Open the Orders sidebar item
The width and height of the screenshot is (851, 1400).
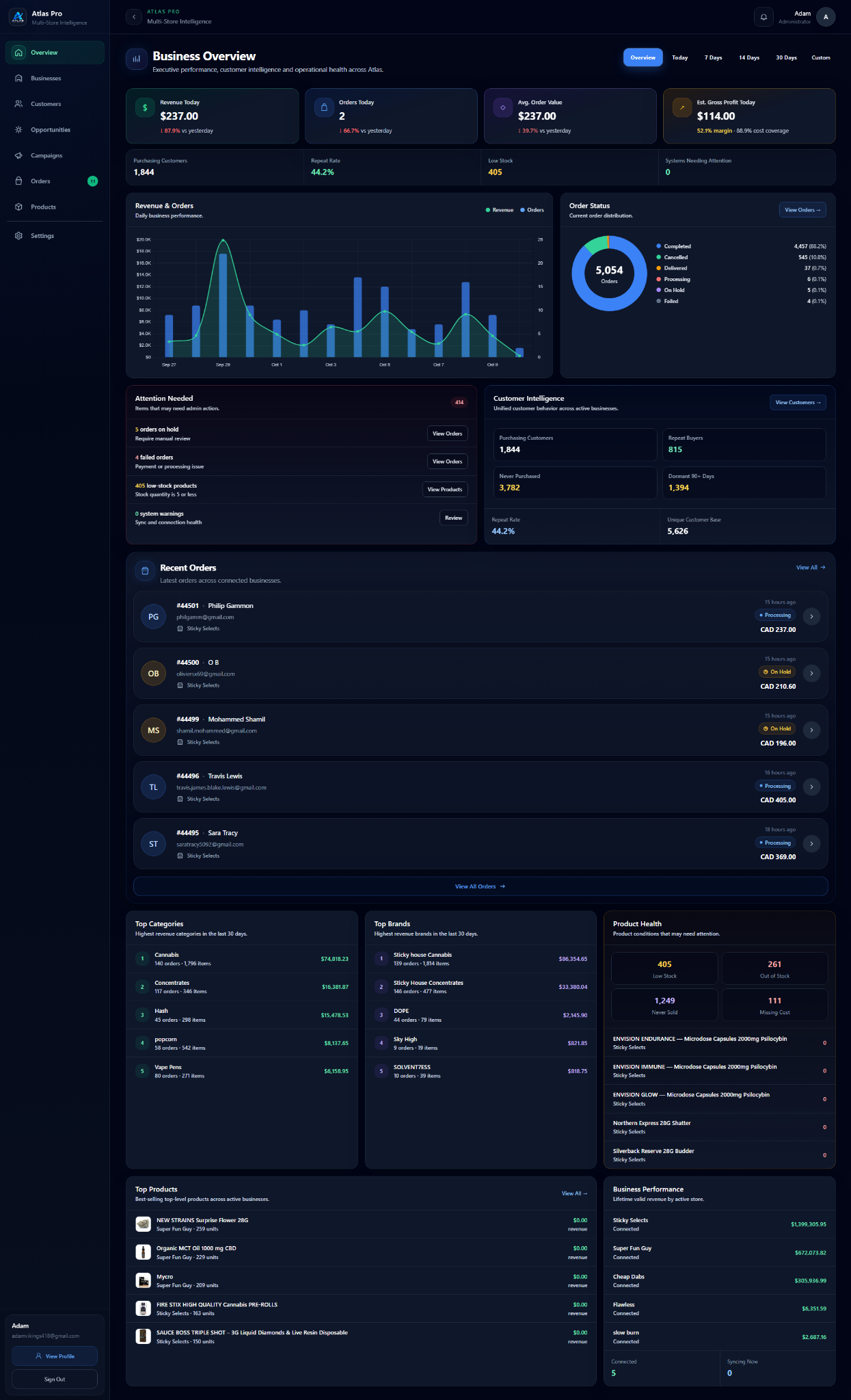point(55,181)
